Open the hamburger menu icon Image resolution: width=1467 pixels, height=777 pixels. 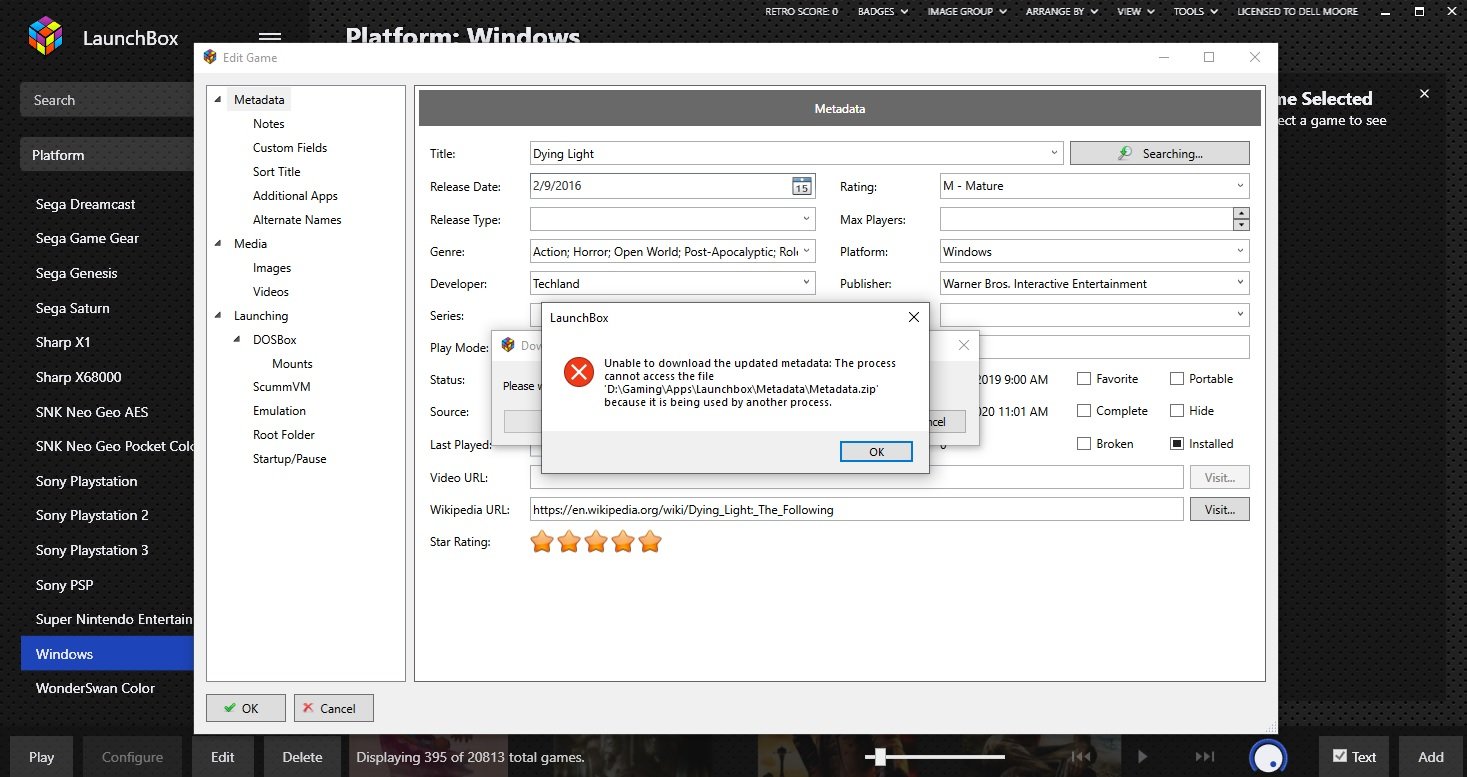[x=270, y=38]
